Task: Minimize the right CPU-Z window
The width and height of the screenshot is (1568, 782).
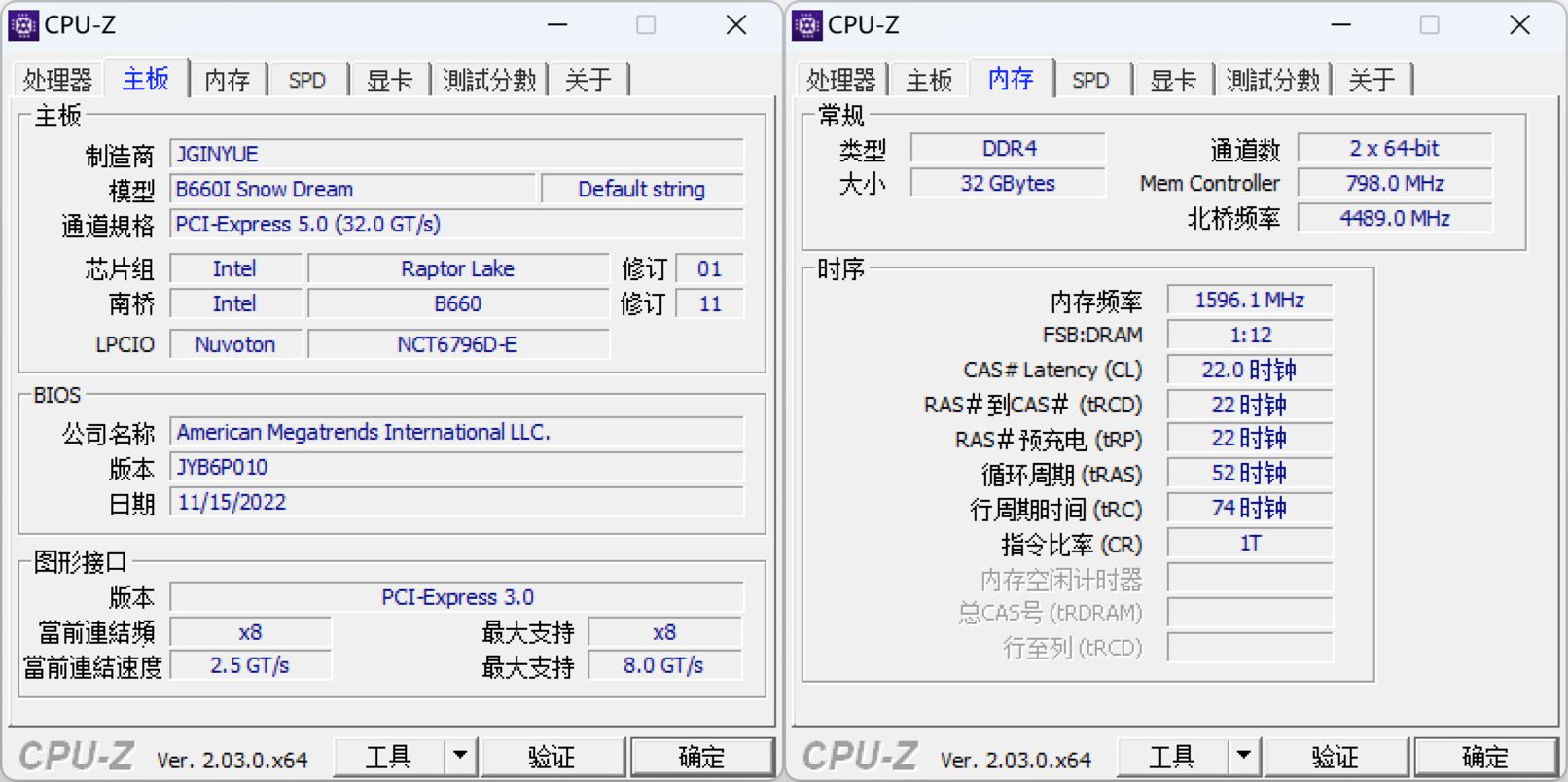Action: coord(1341,25)
